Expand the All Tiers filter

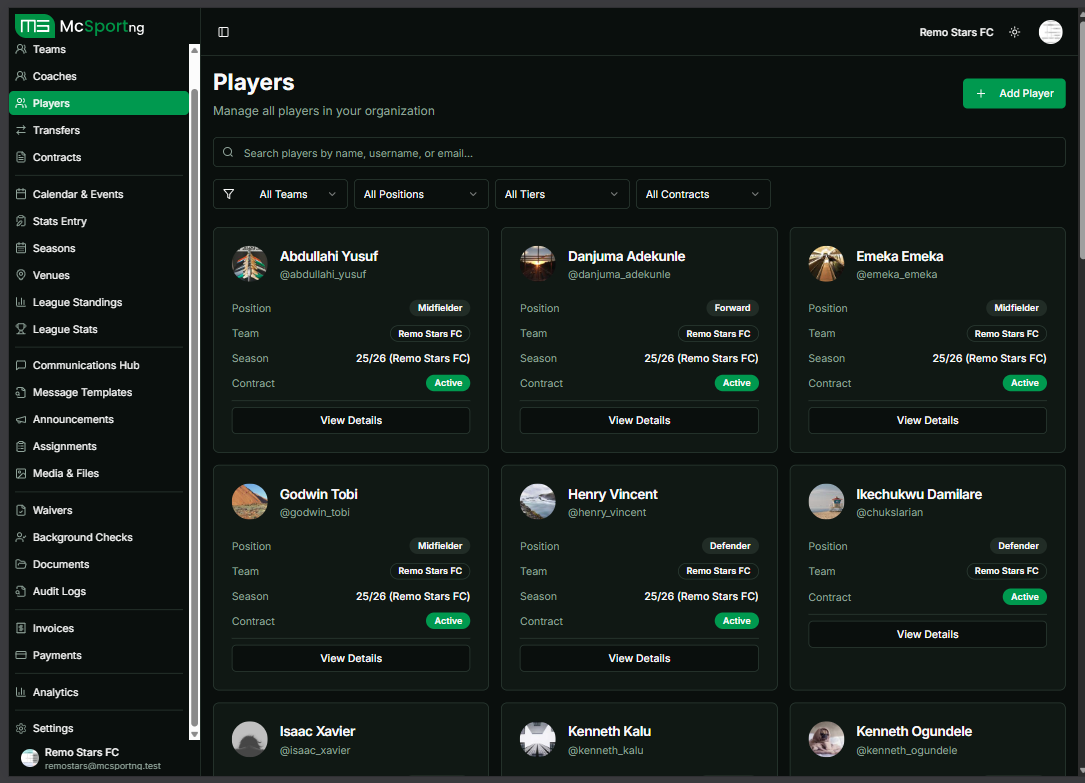point(562,193)
